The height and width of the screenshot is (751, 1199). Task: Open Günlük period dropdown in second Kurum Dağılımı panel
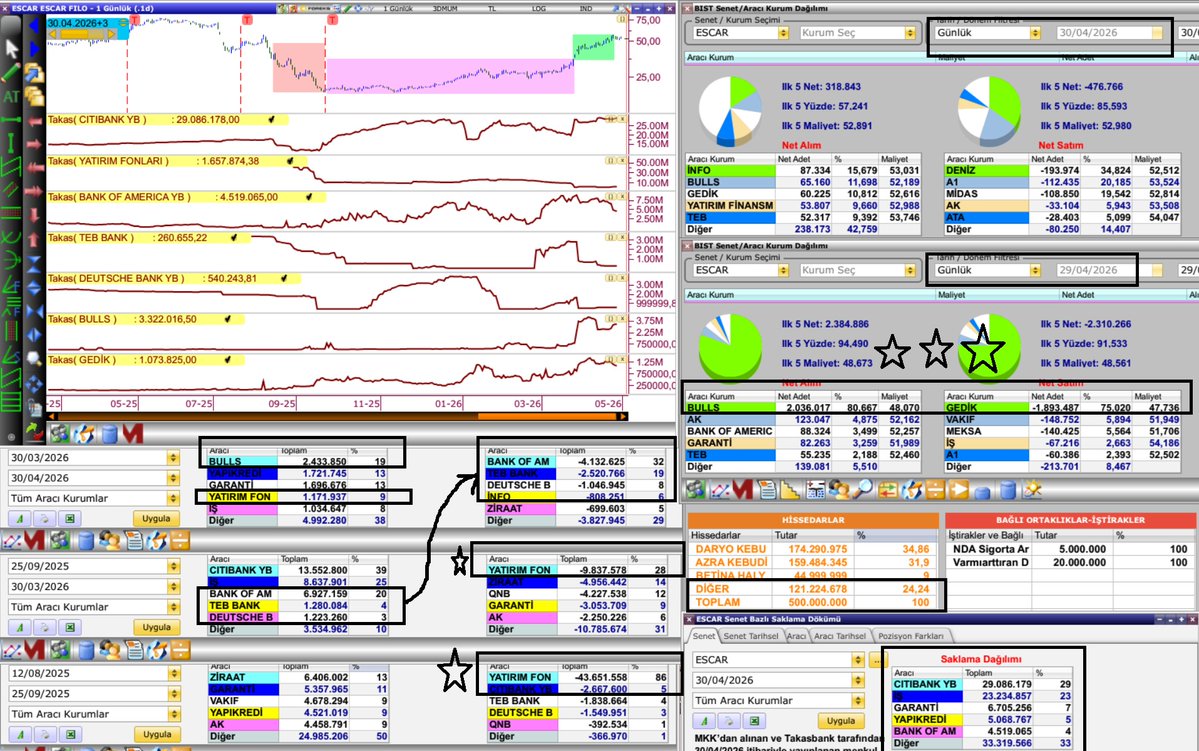(x=1035, y=270)
